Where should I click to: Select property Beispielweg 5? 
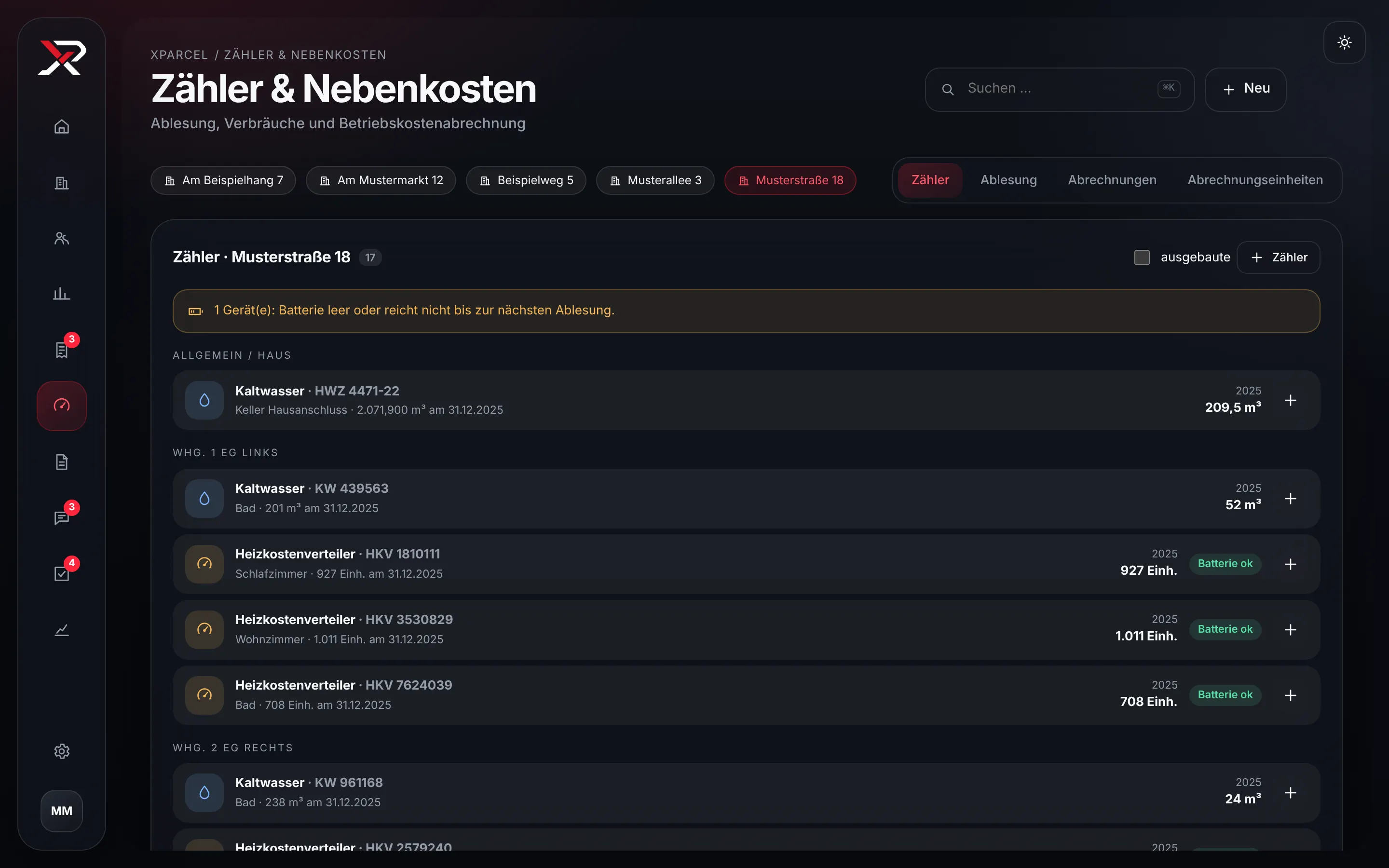pos(526,180)
